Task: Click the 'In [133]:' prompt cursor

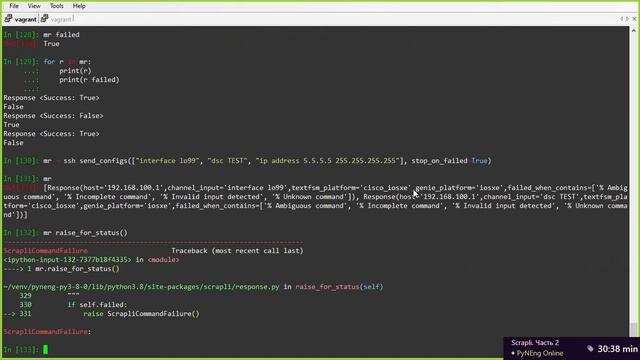Action: 46,349
